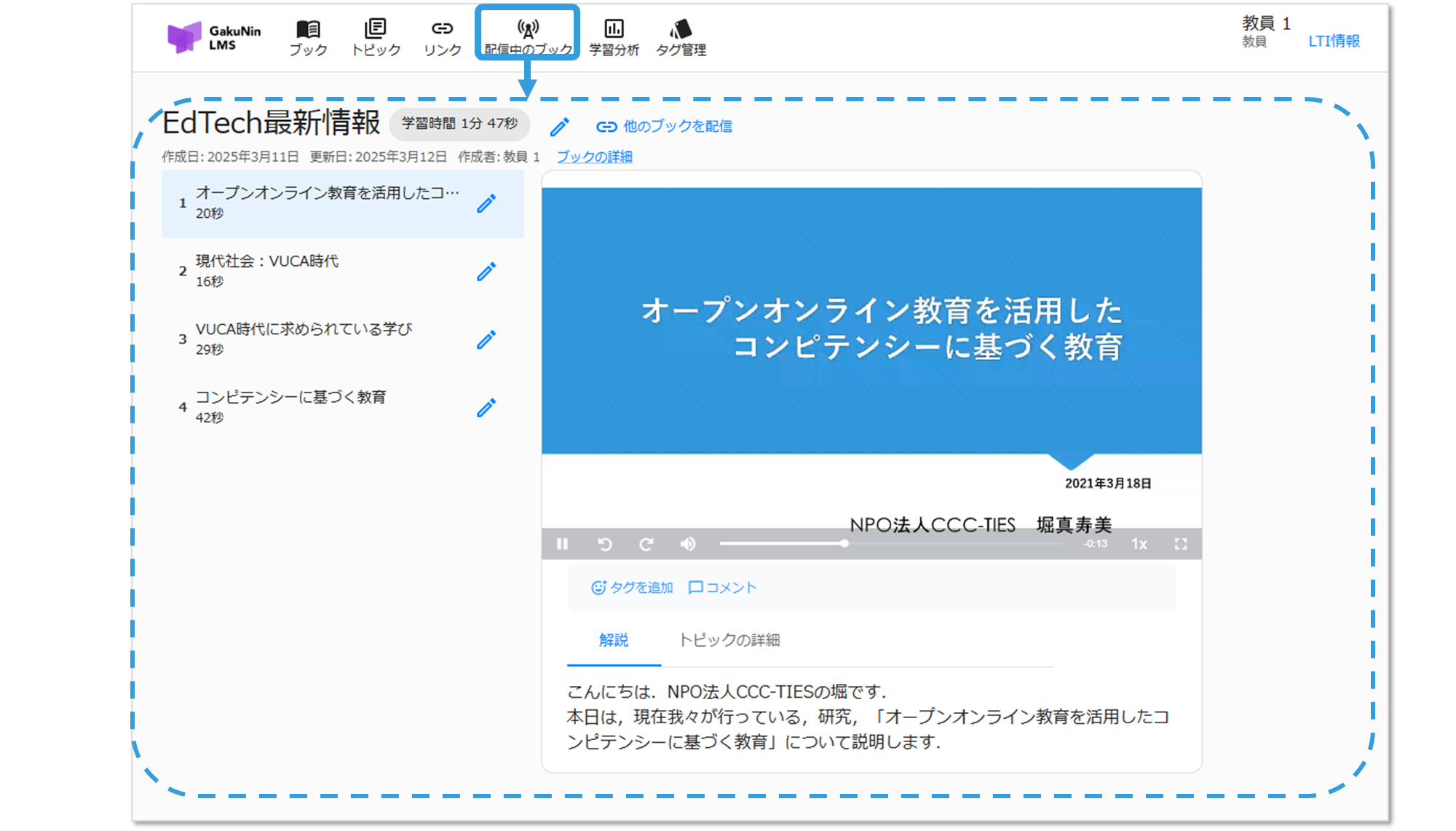The height and width of the screenshot is (831, 1456).
Task: Rewind the video with back button
Action: pos(604,544)
